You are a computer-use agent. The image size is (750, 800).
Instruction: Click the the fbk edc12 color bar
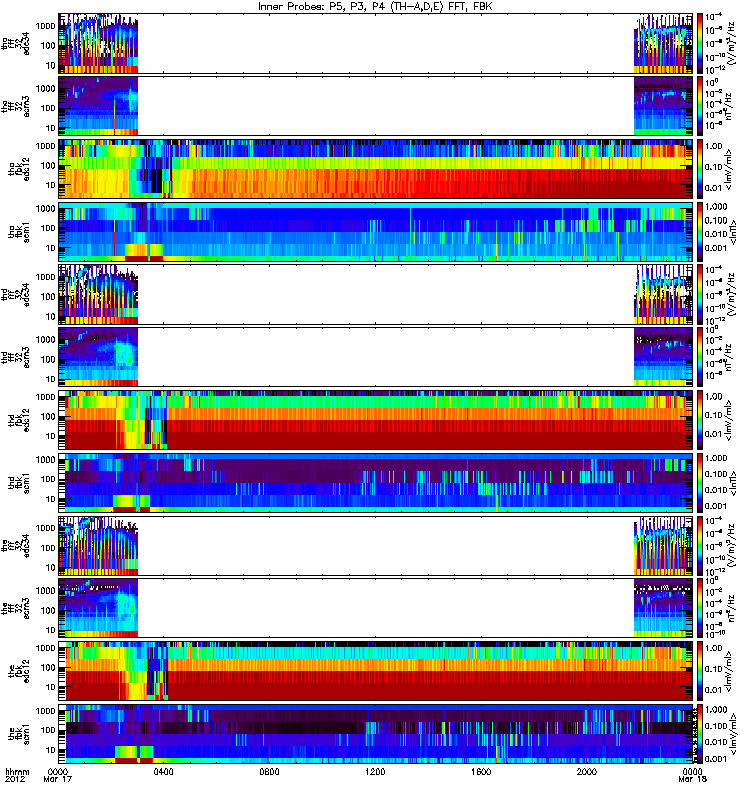pyautogui.click(x=699, y=671)
